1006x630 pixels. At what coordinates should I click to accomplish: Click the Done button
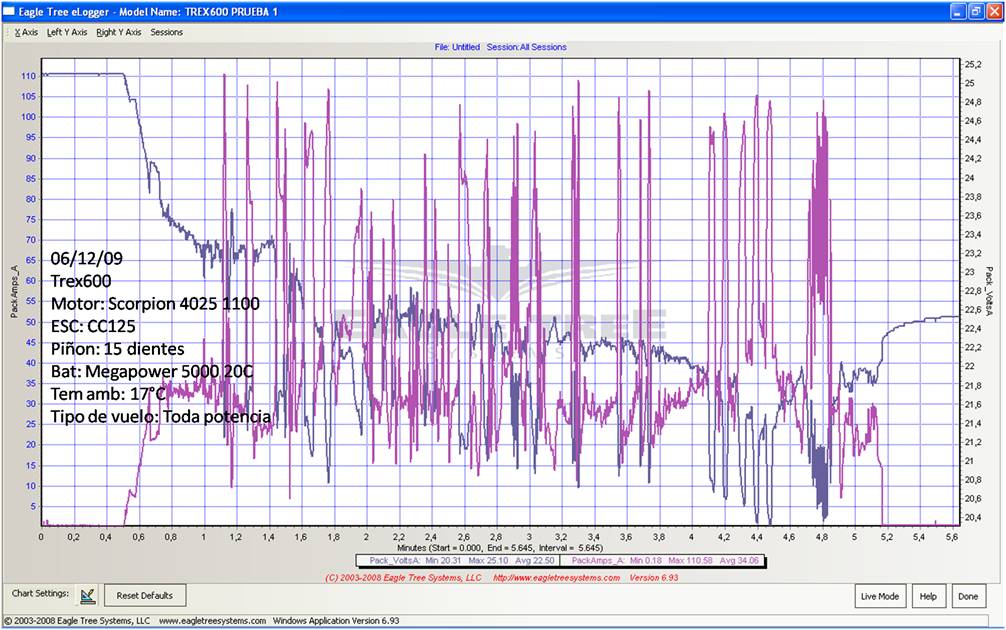click(x=967, y=596)
